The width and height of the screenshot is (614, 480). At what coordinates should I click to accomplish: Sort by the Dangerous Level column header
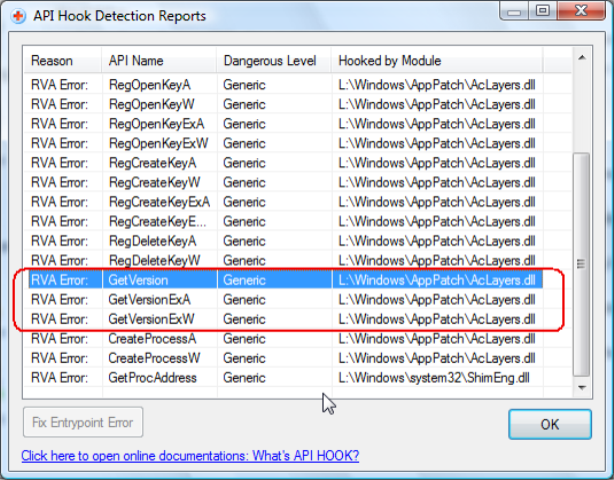pyautogui.click(x=274, y=61)
